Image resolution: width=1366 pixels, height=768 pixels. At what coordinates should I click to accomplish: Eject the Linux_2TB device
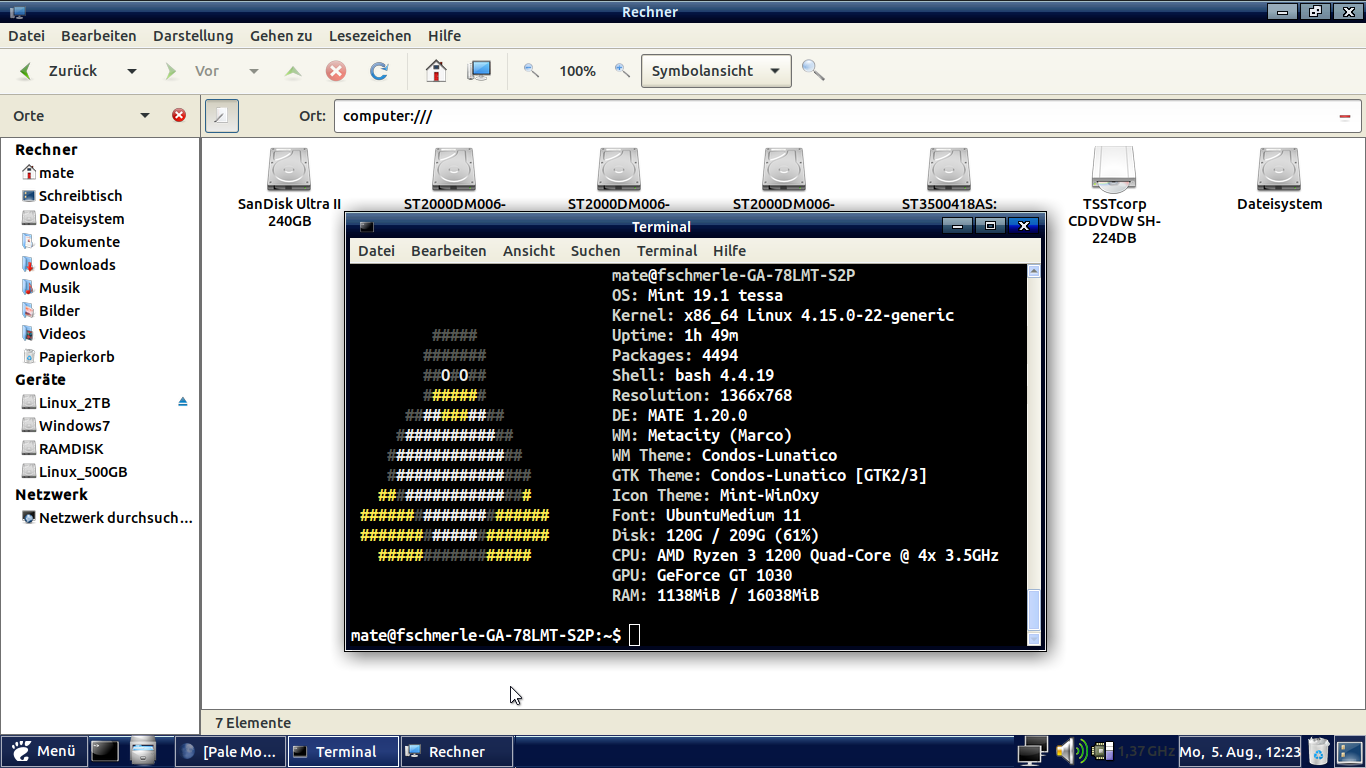coord(182,401)
